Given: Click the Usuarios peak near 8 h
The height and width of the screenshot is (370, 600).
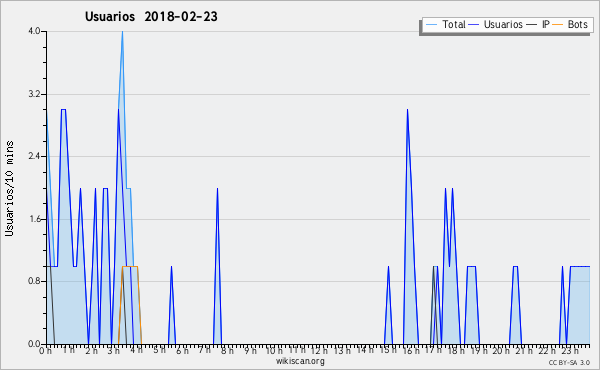Looking at the screenshot, I should point(217,189).
